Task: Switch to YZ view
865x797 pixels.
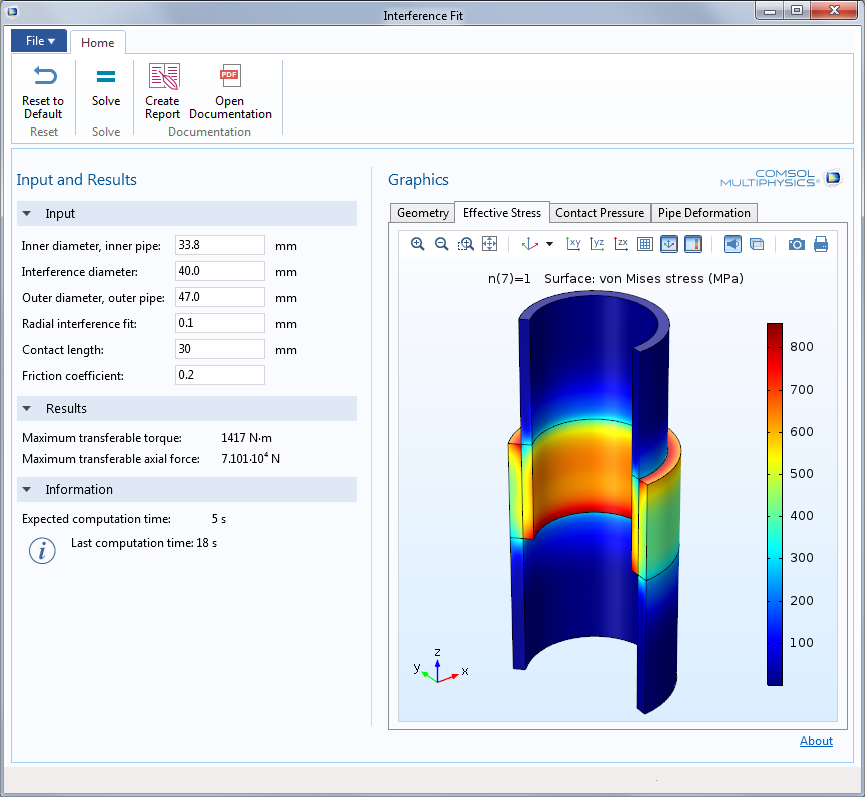Action: pos(597,244)
